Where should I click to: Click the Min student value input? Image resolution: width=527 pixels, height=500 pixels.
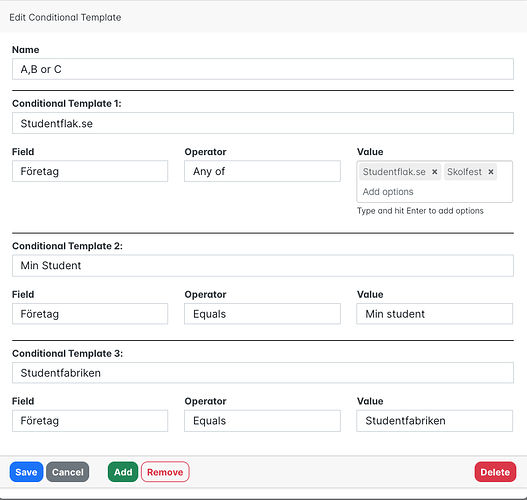[435, 314]
